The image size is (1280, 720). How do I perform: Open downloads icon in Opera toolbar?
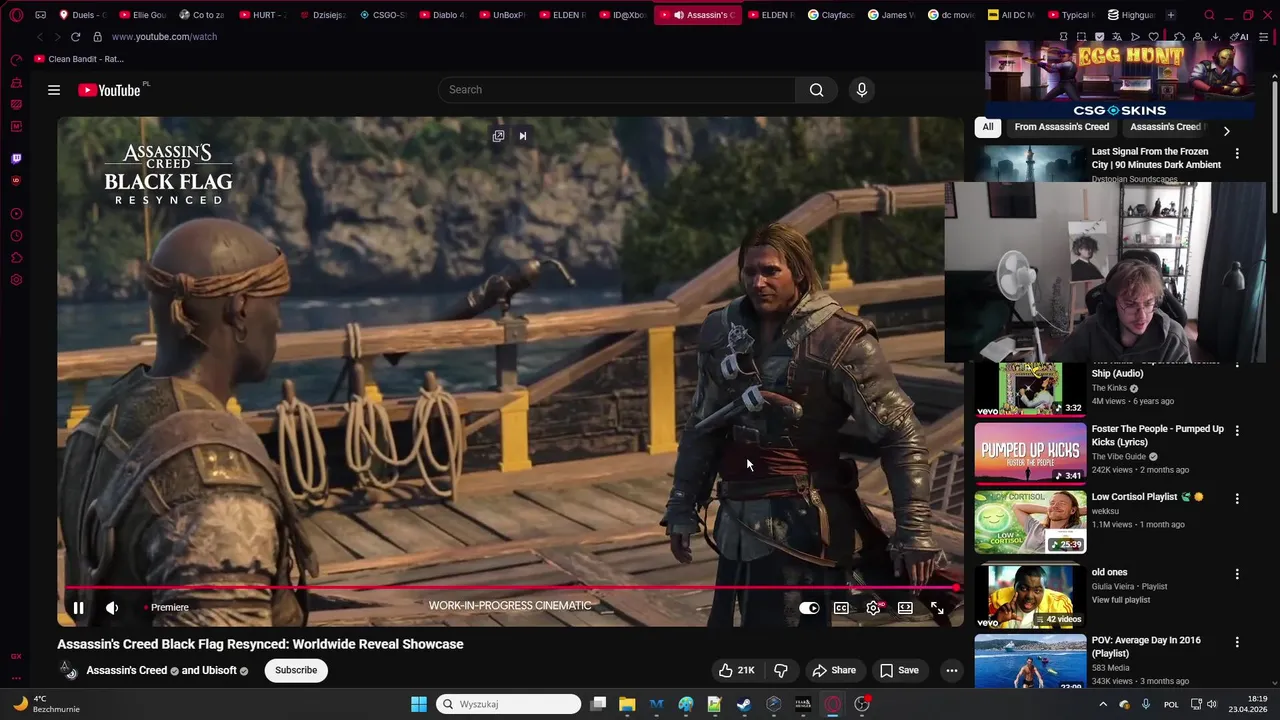tap(1216, 37)
